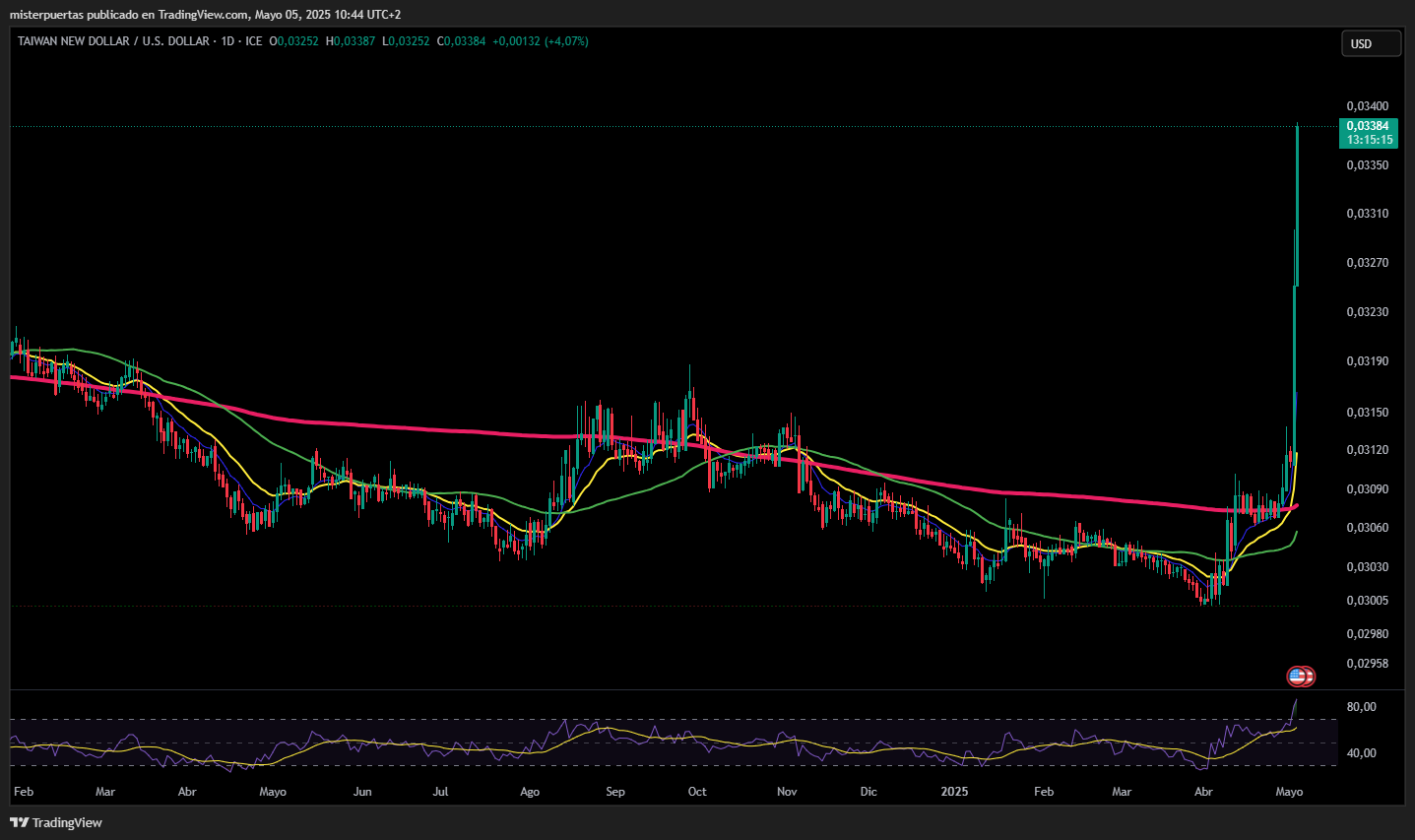Click the RSI 40,00 scale label
Image resolution: width=1415 pixels, height=840 pixels.
1361,753
